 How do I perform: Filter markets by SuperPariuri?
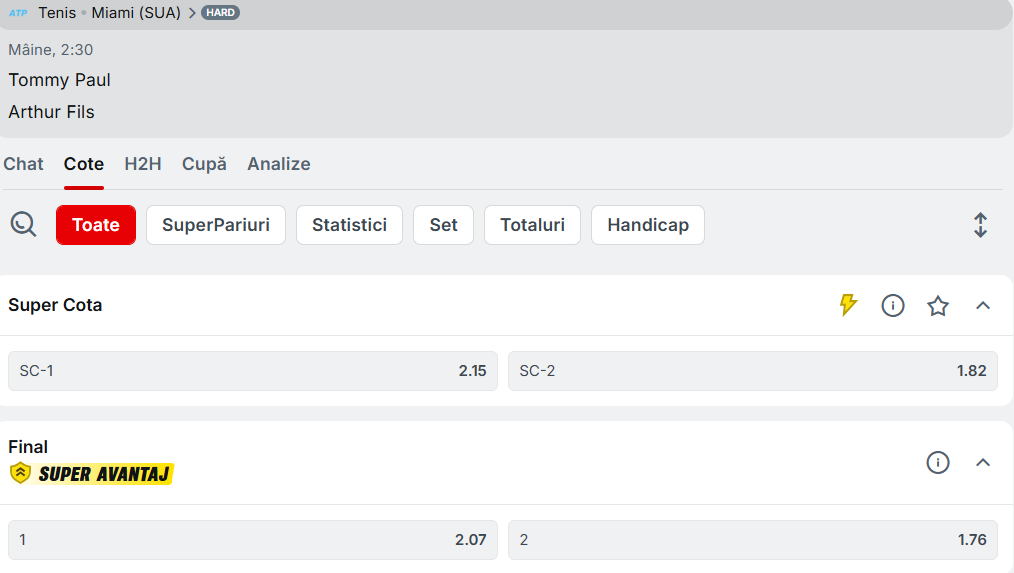tap(215, 225)
